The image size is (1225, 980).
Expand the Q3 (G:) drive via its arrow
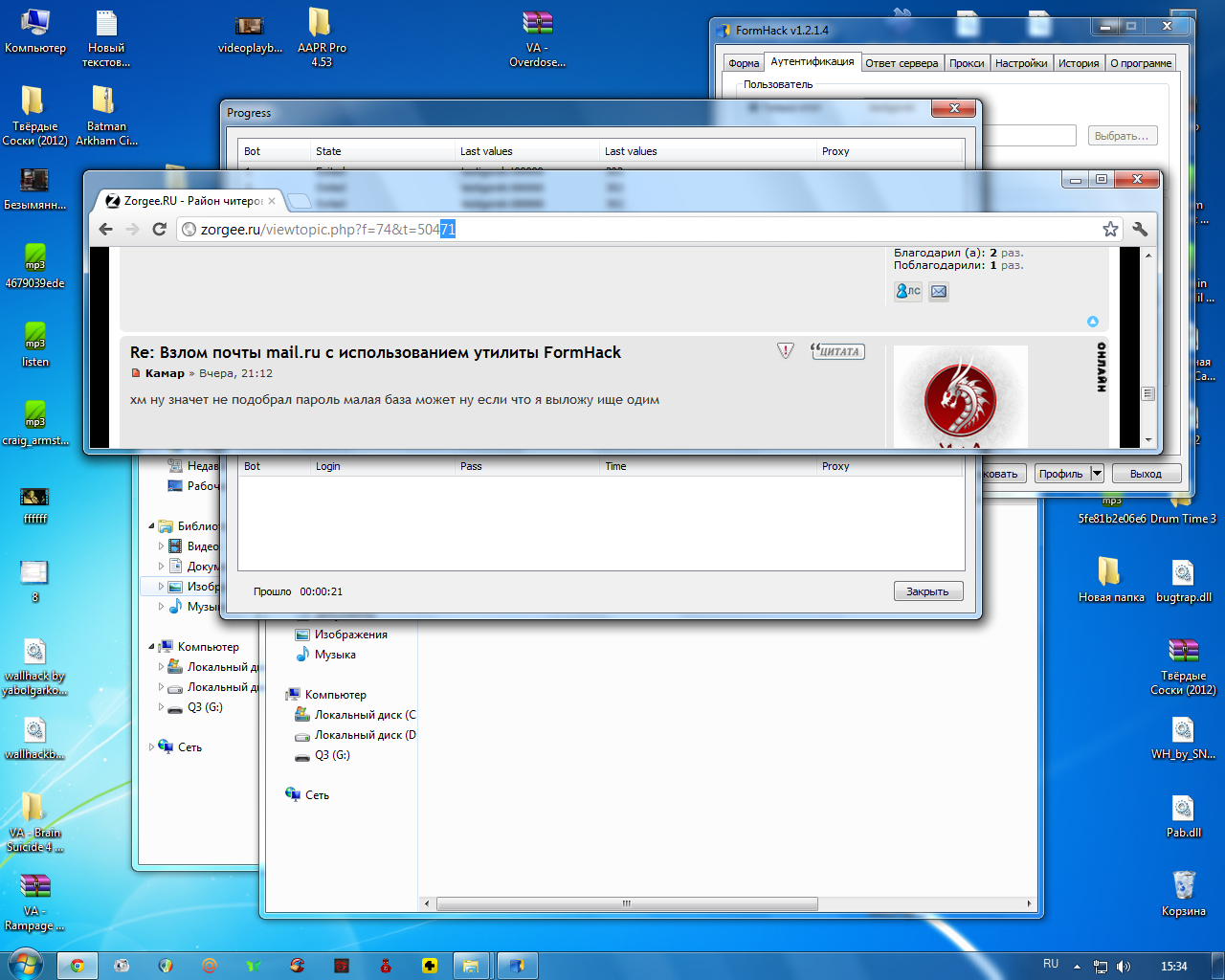tap(161, 707)
